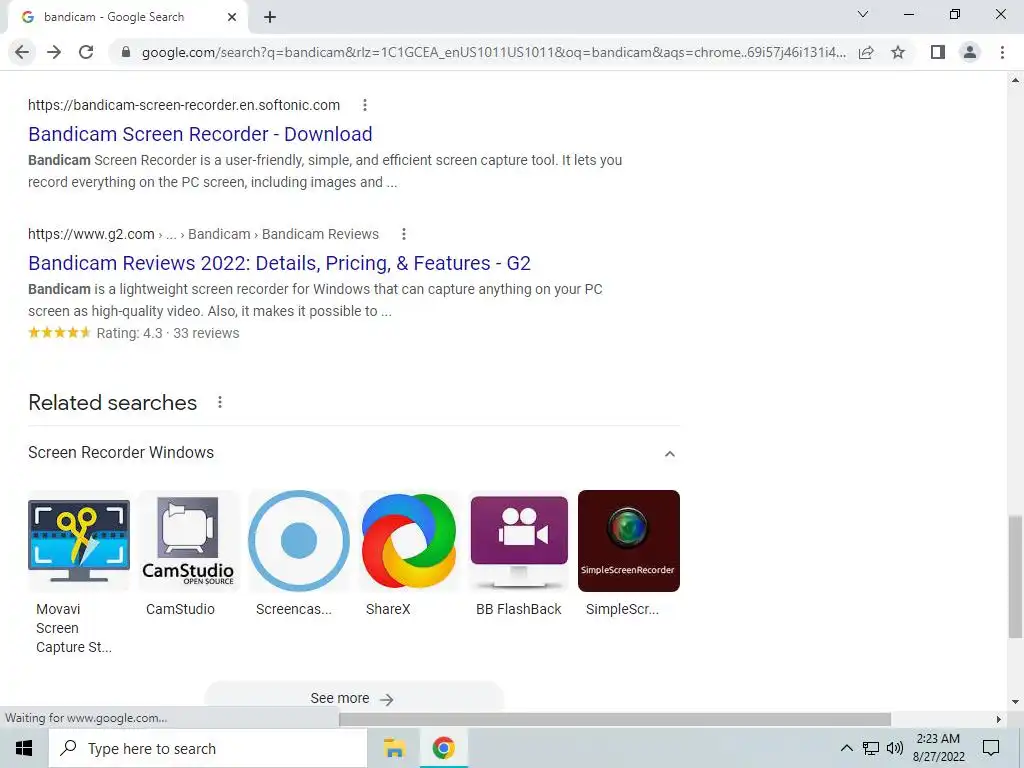Share this page from address bar
This screenshot has height=768, width=1024.
click(x=866, y=52)
